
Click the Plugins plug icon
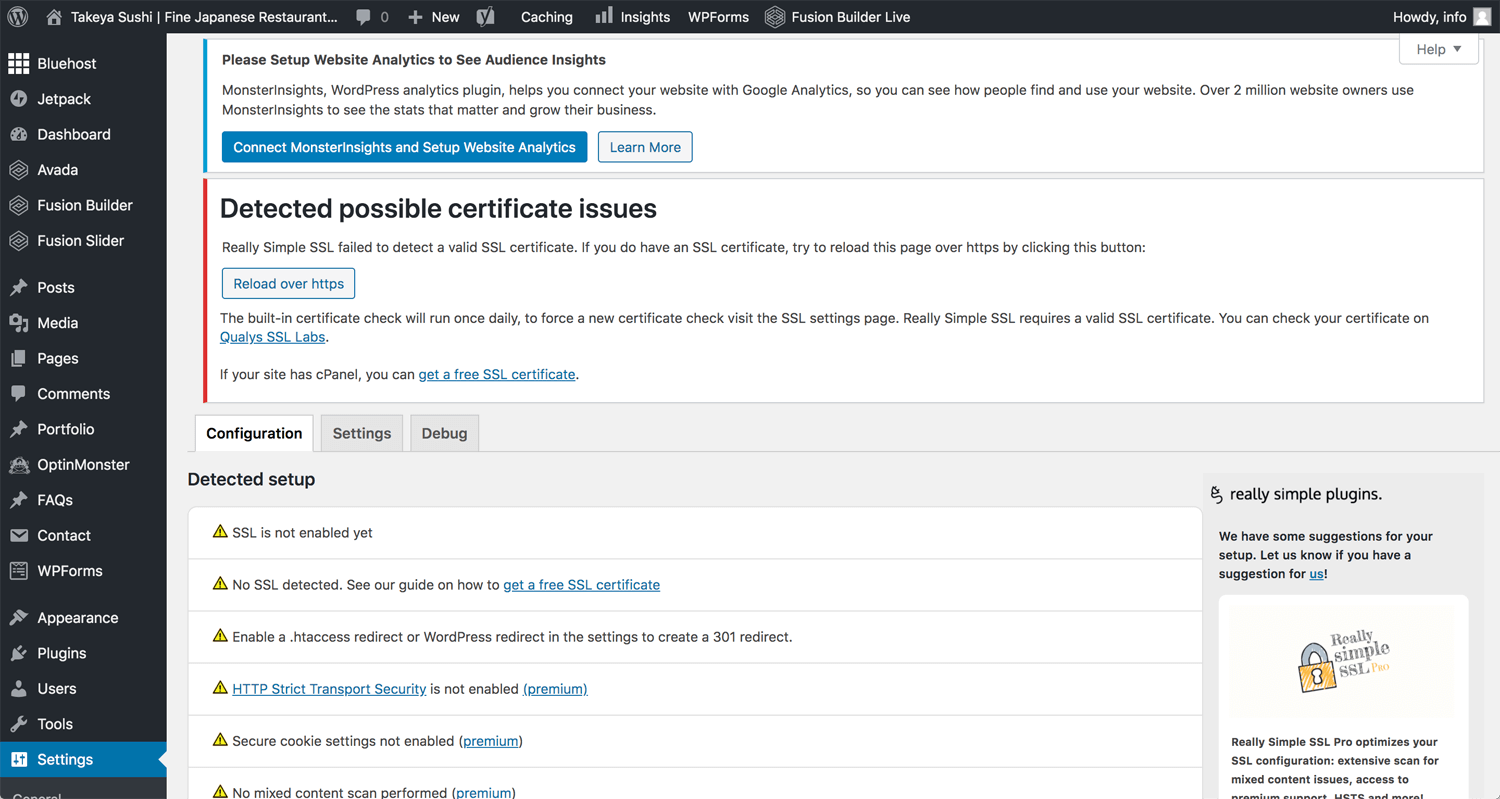point(19,653)
